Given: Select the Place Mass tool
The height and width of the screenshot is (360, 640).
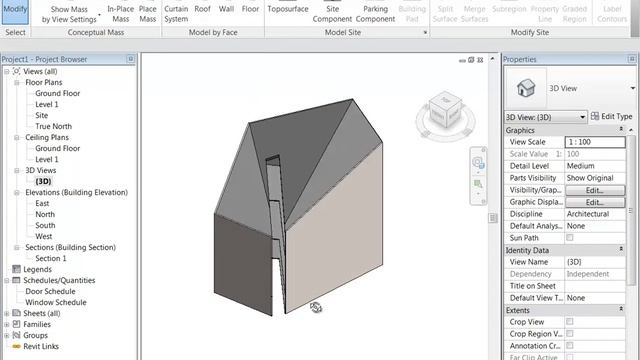Looking at the screenshot, I should click(x=147, y=14).
